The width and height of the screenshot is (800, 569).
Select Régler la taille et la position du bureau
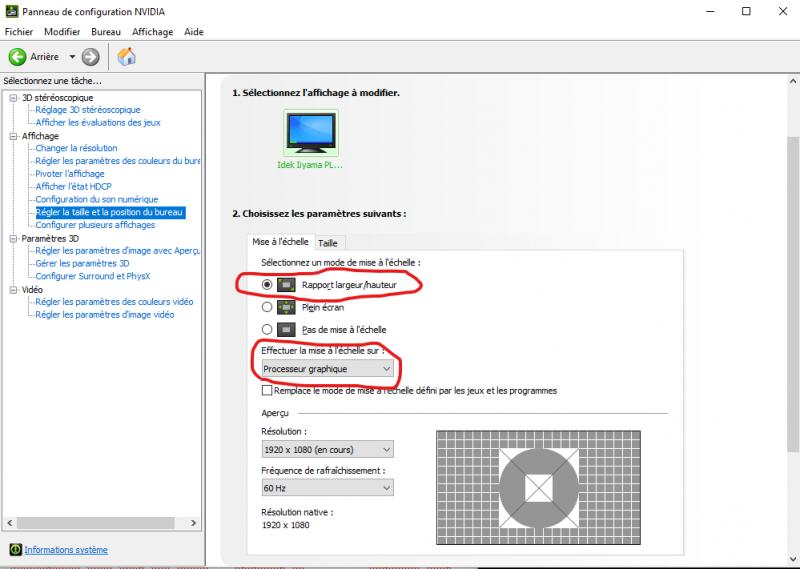pos(110,212)
